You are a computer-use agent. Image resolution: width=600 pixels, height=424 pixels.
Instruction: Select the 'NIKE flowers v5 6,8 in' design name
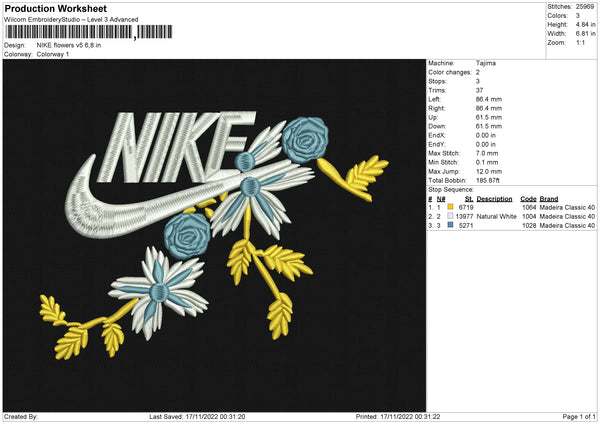tap(69, 45)
